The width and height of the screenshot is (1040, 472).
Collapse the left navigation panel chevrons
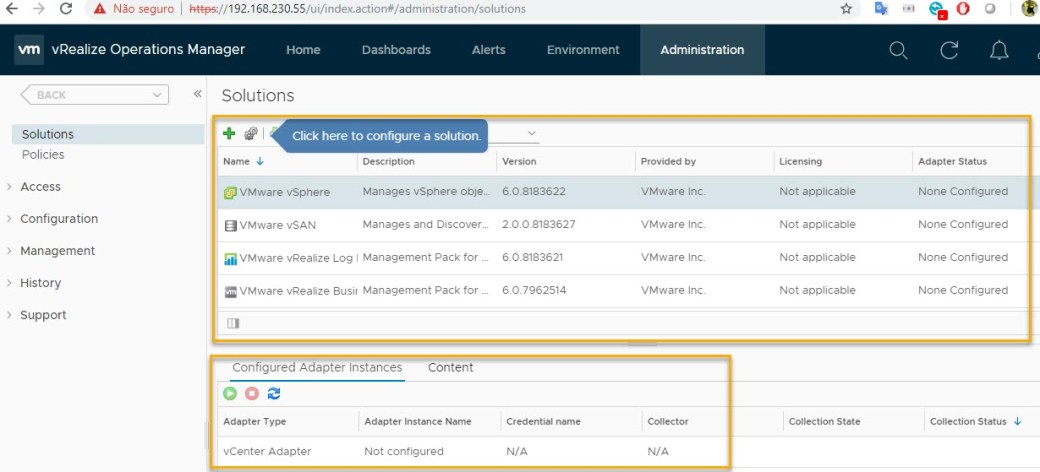(x=197, y=94)
